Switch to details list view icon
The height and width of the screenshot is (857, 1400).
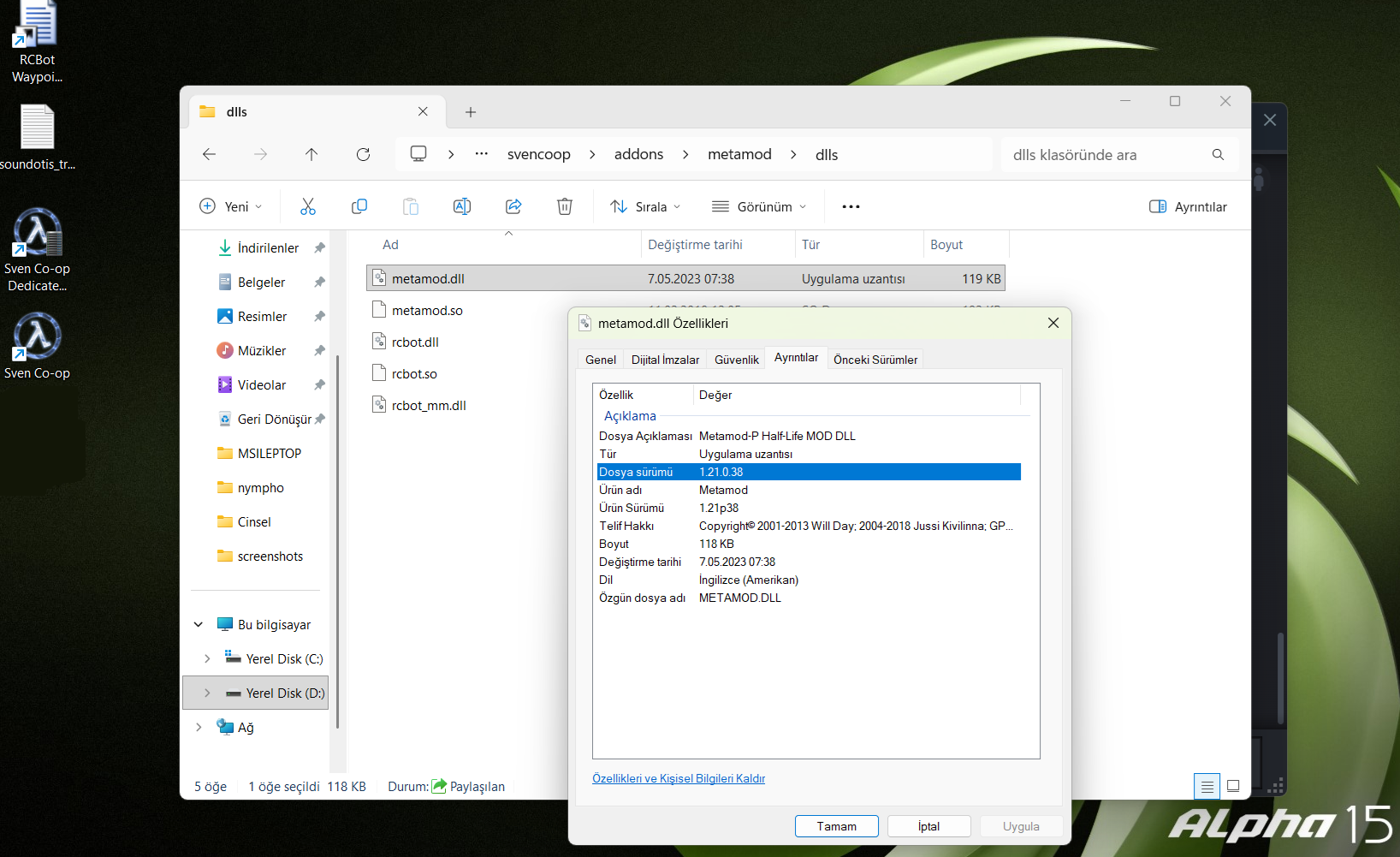(x=1207, y=786)
